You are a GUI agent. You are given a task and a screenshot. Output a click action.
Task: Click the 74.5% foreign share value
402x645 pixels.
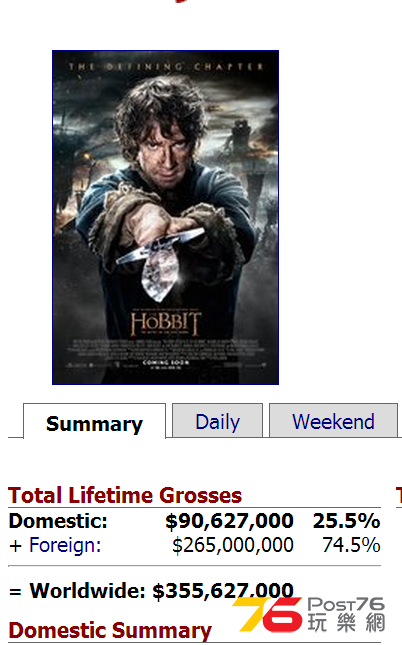pyautogui.click(x=351, y=545)
